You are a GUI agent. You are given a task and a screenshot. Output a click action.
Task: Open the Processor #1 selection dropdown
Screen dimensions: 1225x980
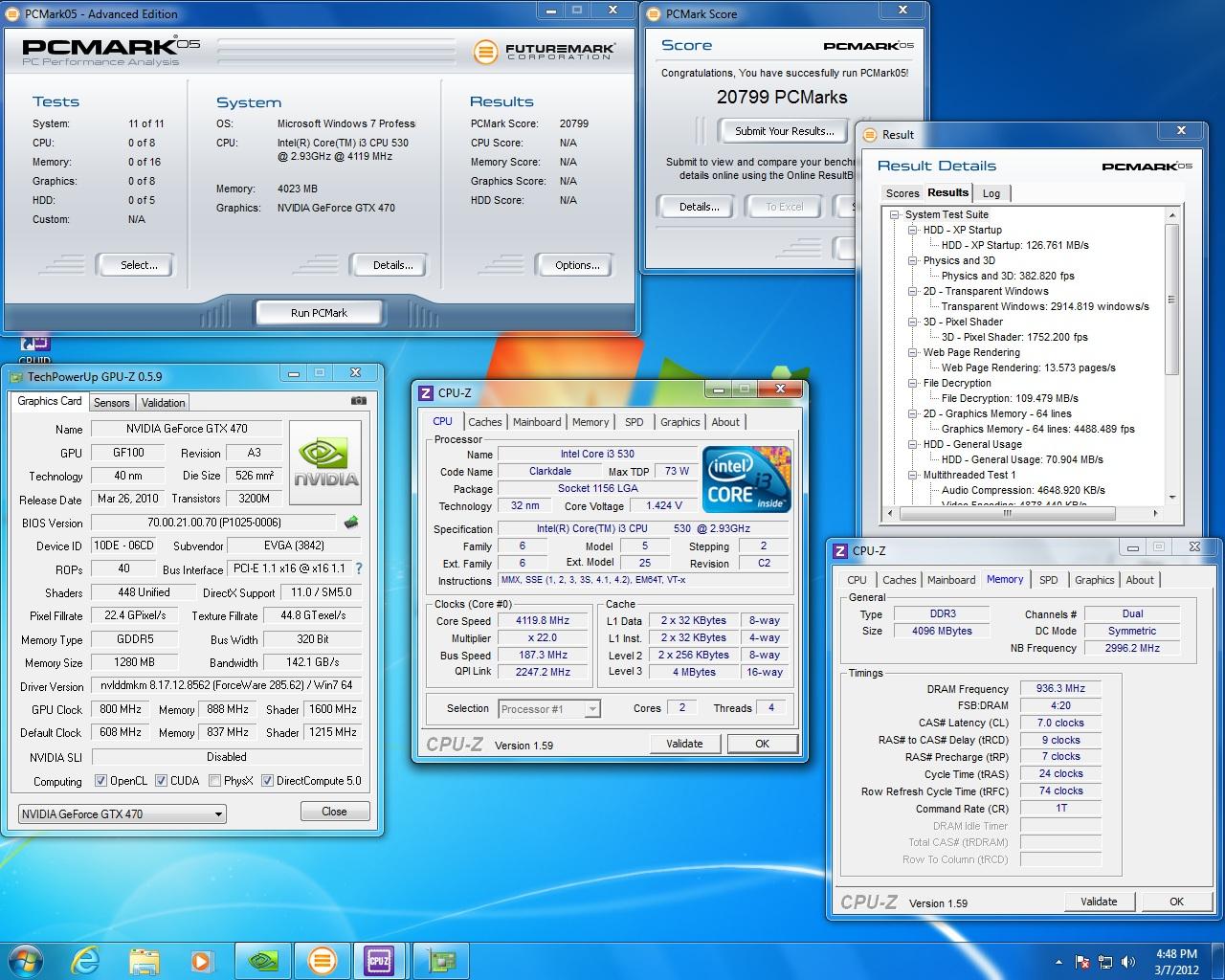tap(548, 709)
